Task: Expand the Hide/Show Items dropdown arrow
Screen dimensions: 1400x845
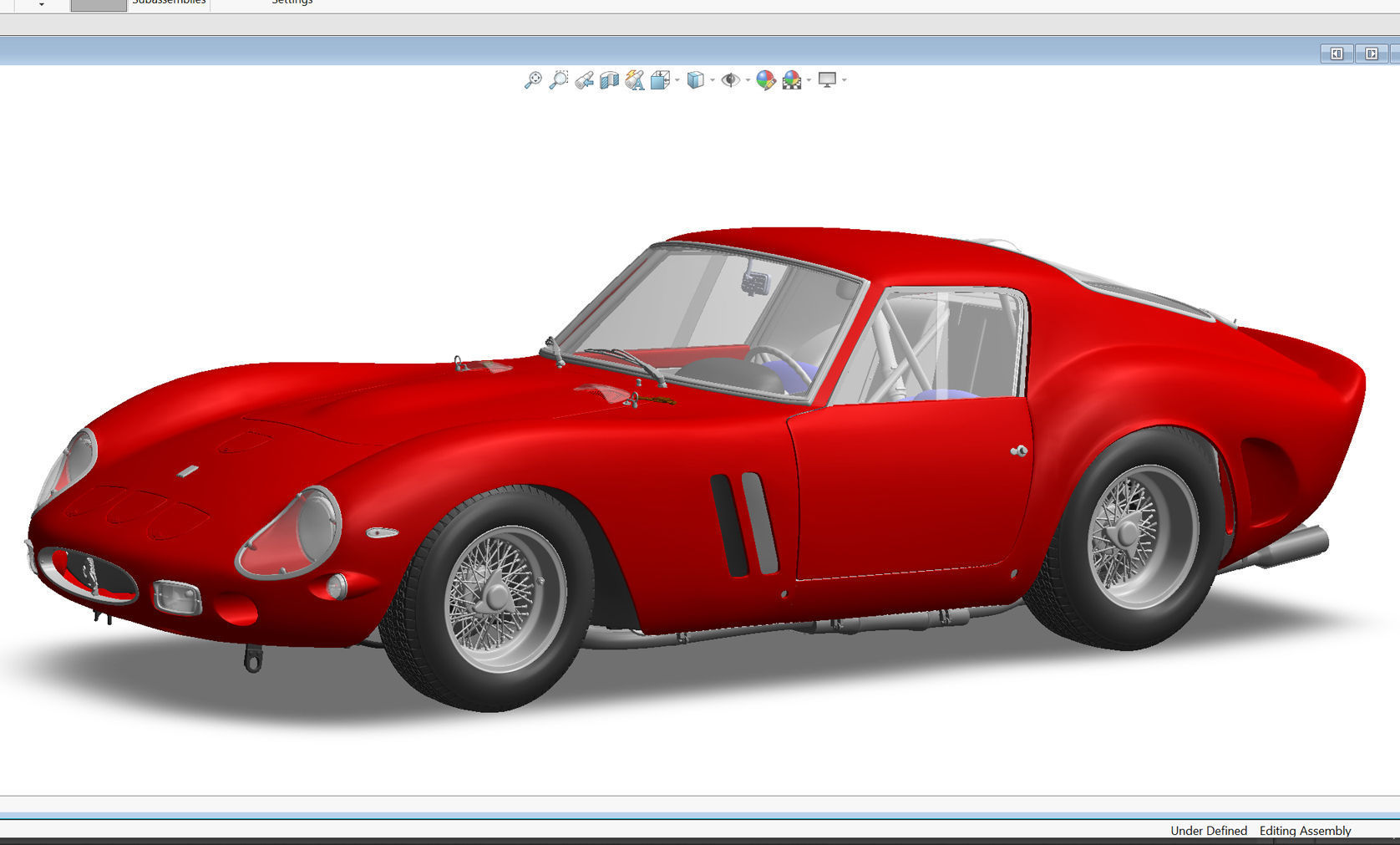Action: click(748, 80)
